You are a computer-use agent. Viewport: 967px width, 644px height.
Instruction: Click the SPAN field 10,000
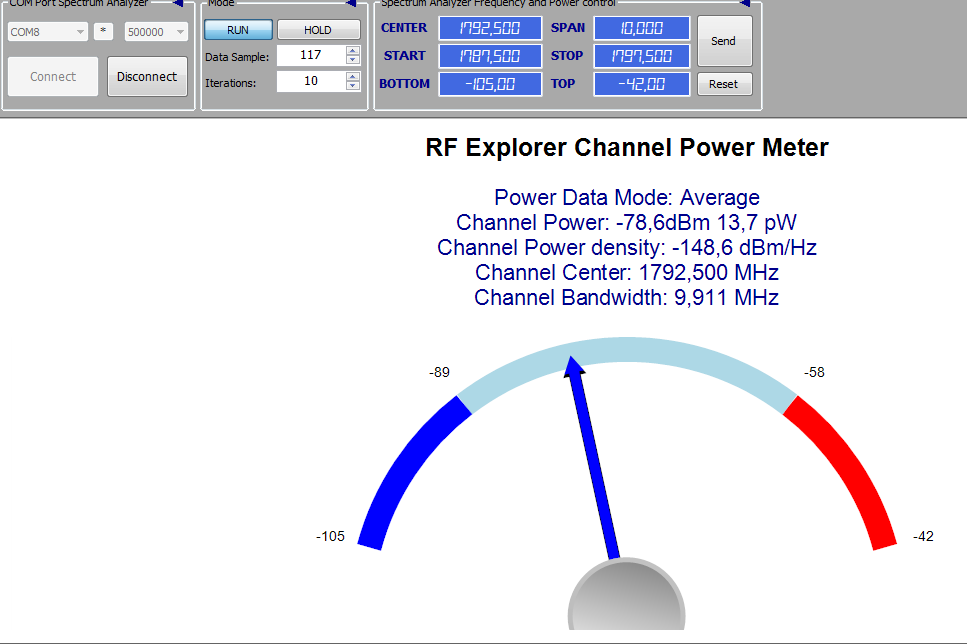click(641, 28)
